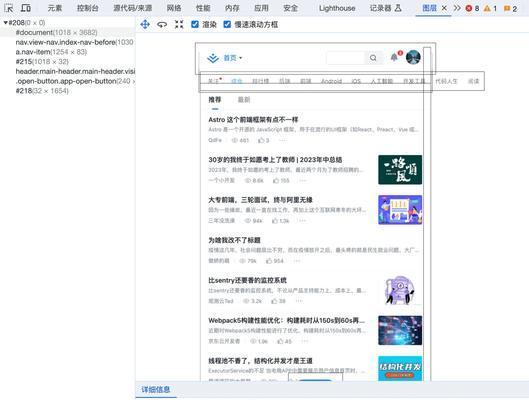This screenshot has height=400, width=529.
Task: Show more DevTools tabs chevron
Action: pyautogui.click(x=457, y=8)
